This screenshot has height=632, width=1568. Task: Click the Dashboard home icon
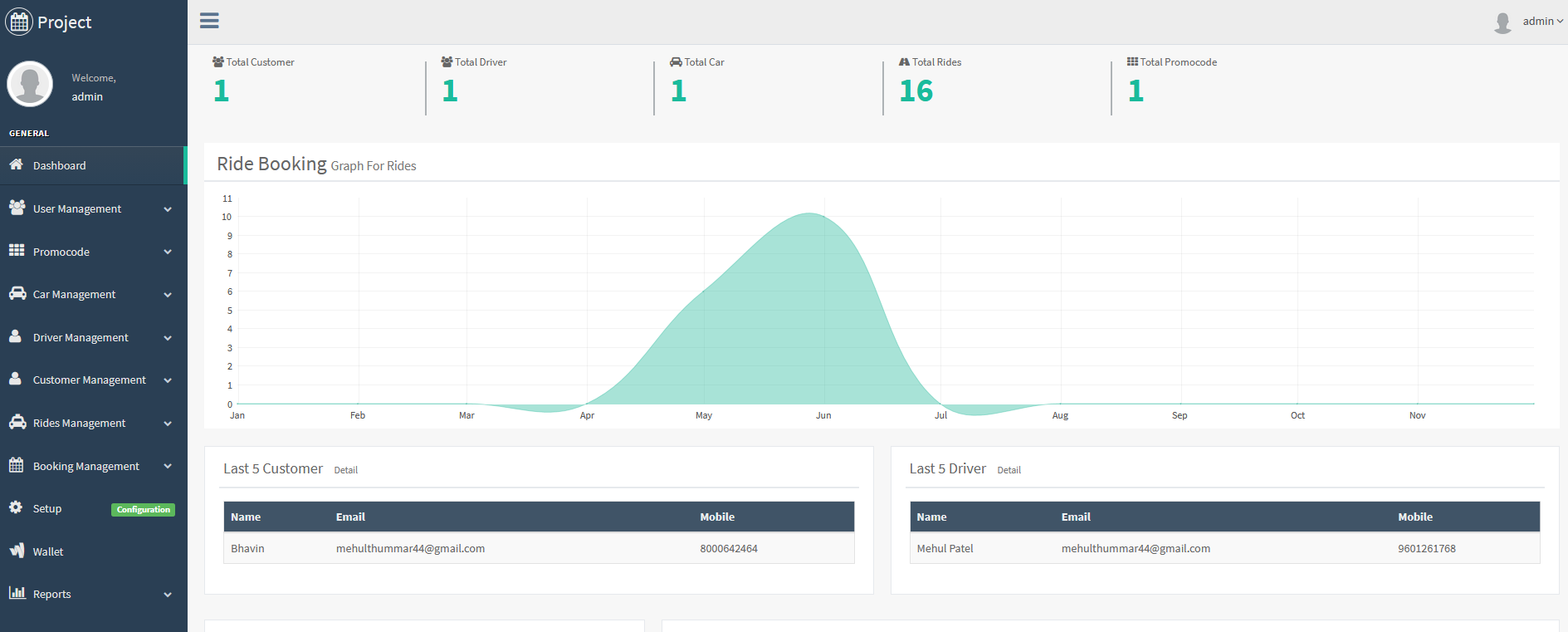pos(16,164)
